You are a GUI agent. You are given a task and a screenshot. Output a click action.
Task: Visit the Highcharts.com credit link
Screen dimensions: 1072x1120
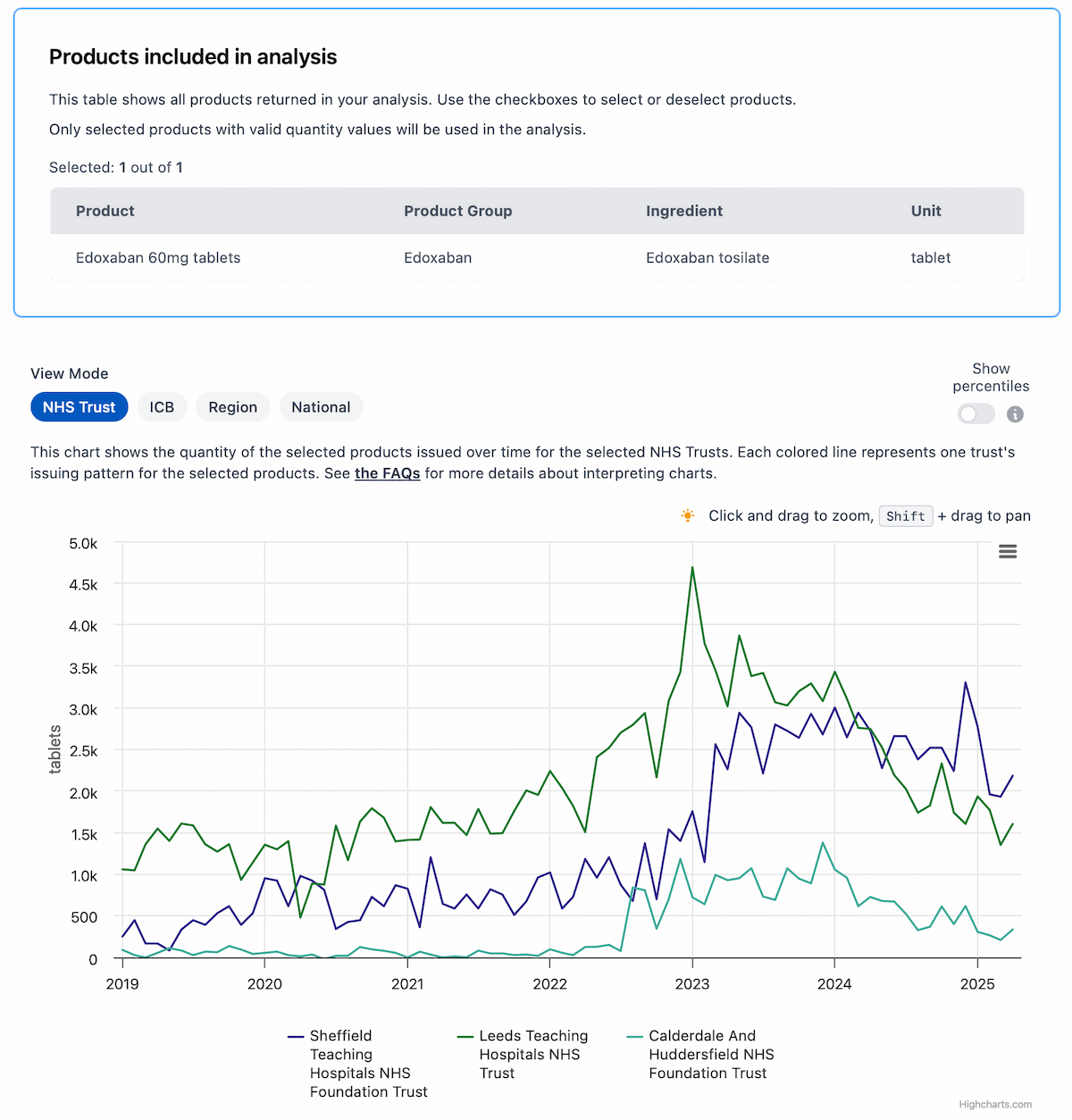point(994,1105)
